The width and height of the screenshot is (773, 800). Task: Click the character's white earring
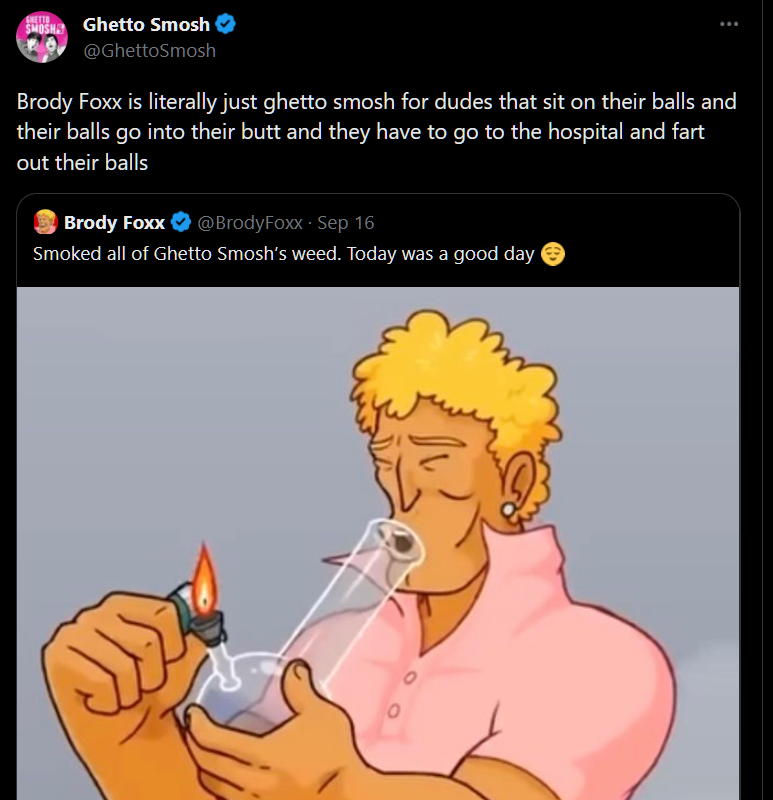coord(511,510)
